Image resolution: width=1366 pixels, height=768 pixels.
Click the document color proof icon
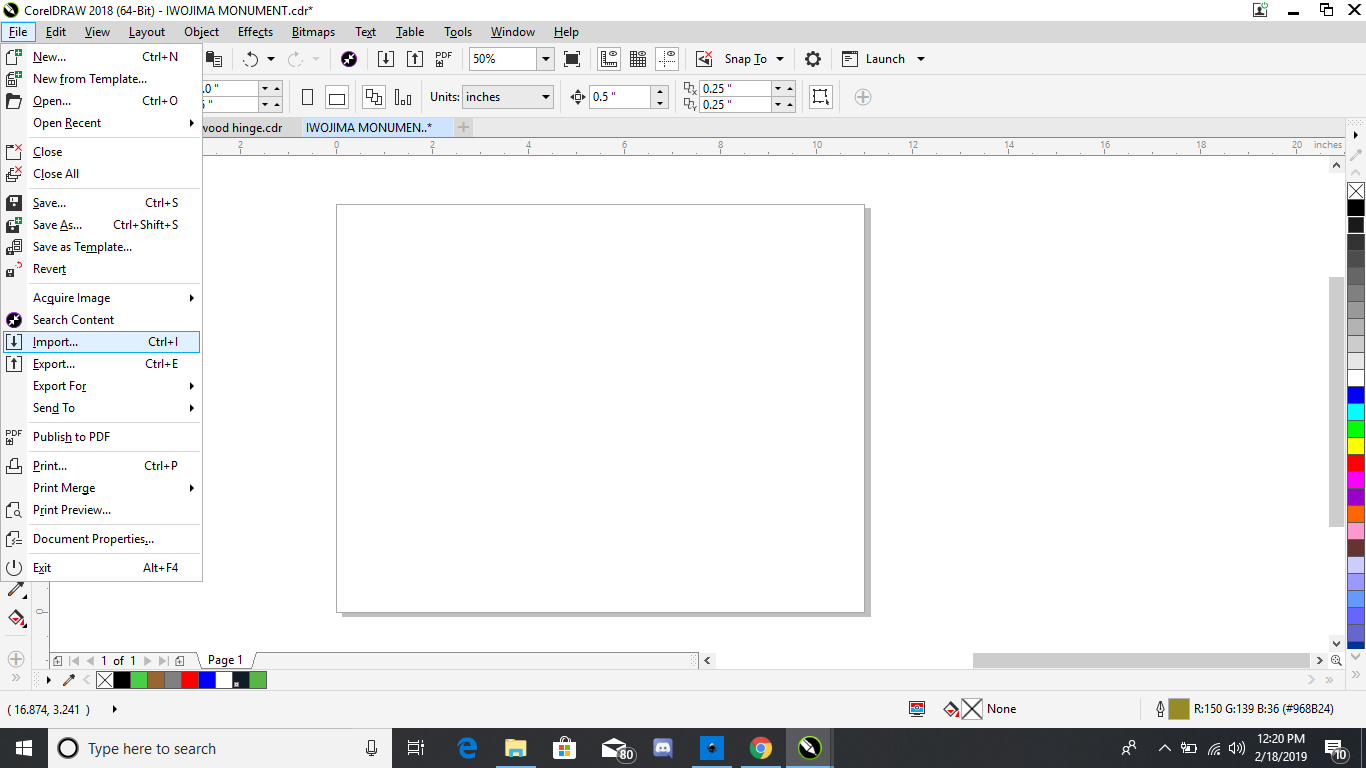[x=917, y=709]
